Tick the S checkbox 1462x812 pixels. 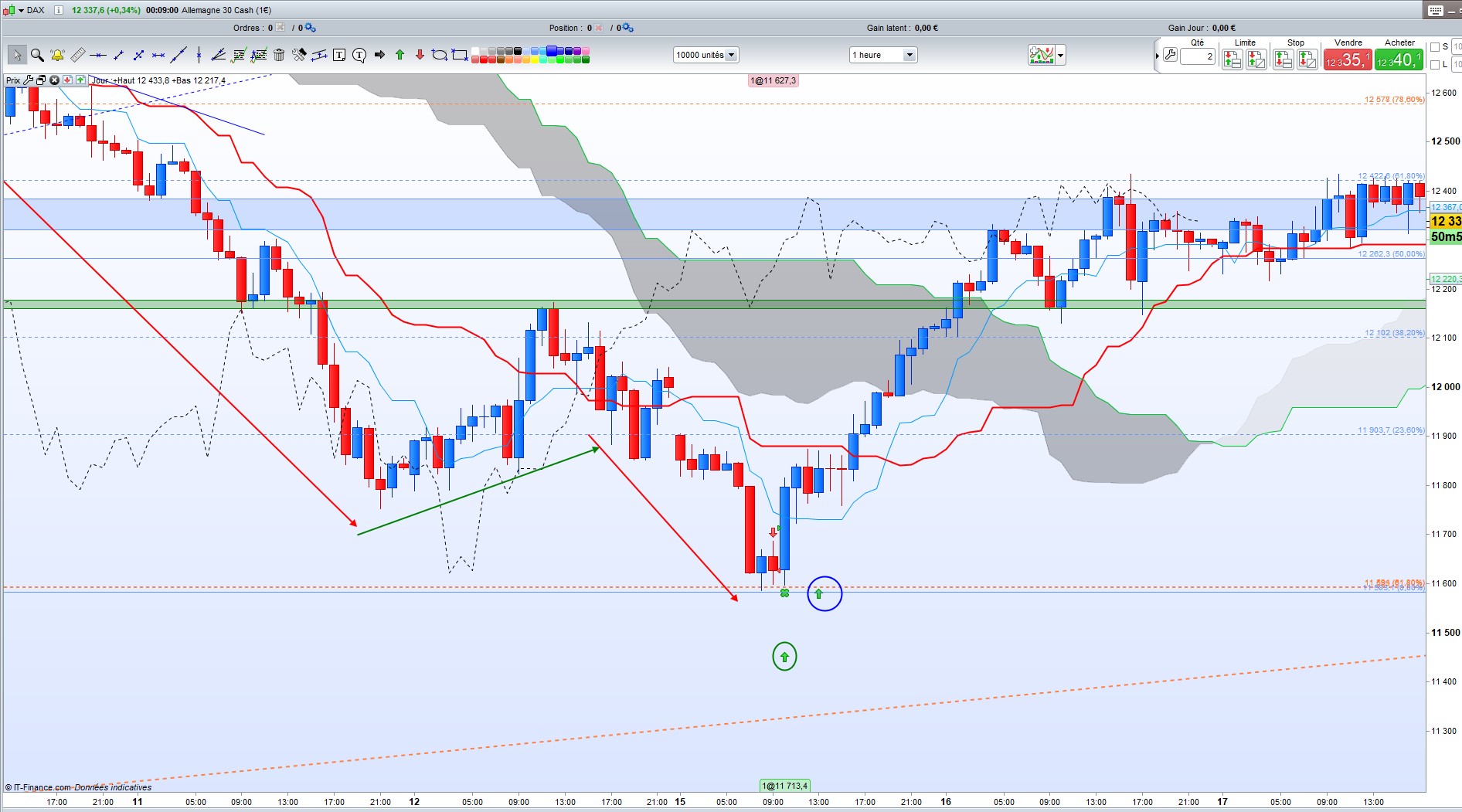(x=1435, y=47)
